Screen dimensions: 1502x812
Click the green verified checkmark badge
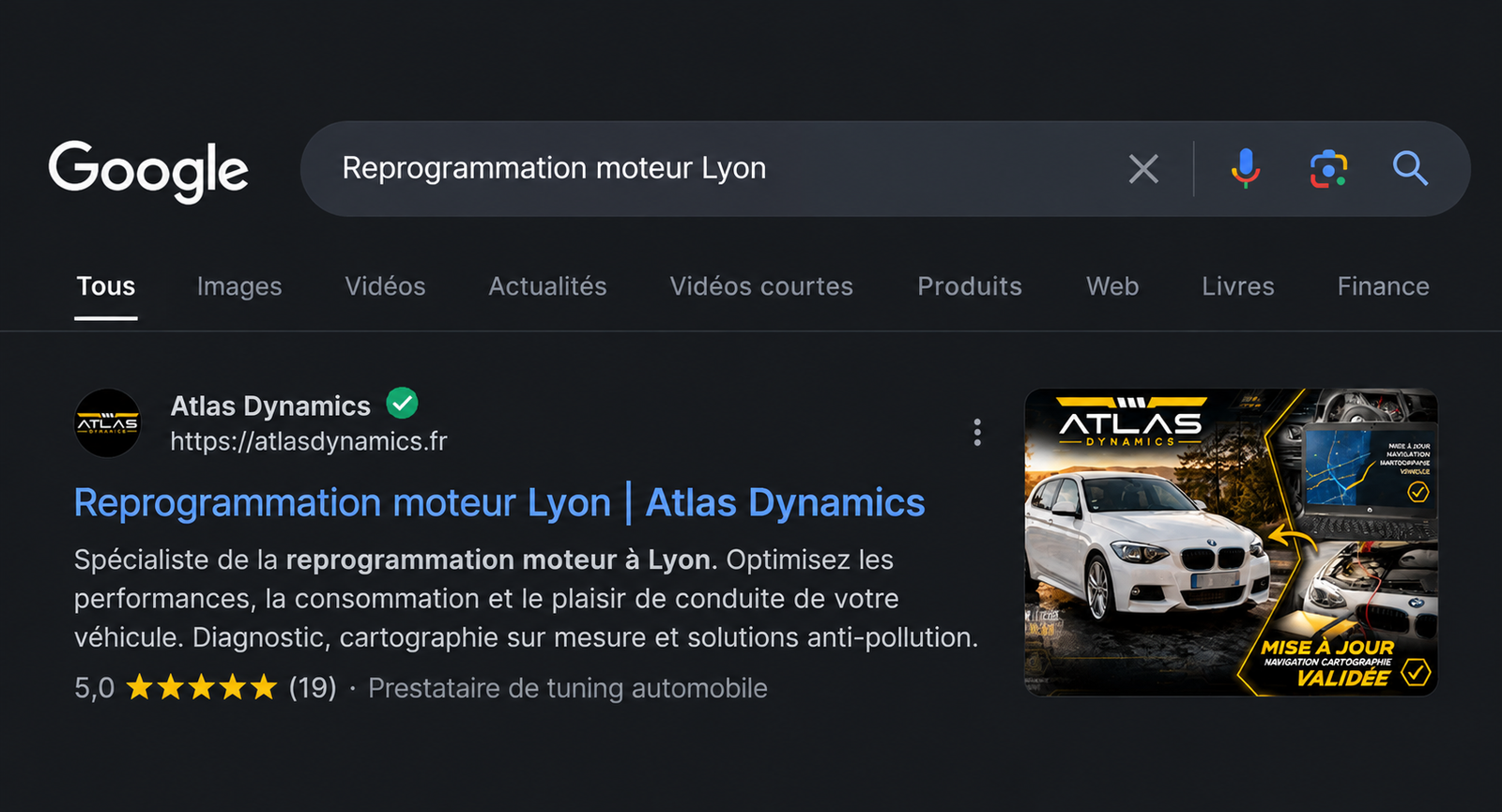pos(402,404)
